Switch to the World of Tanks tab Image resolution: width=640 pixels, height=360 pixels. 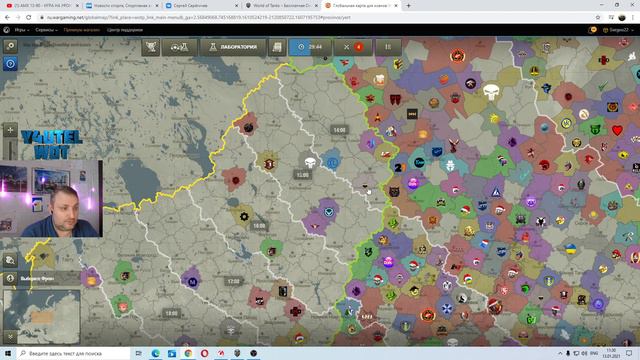coord(281,6)
